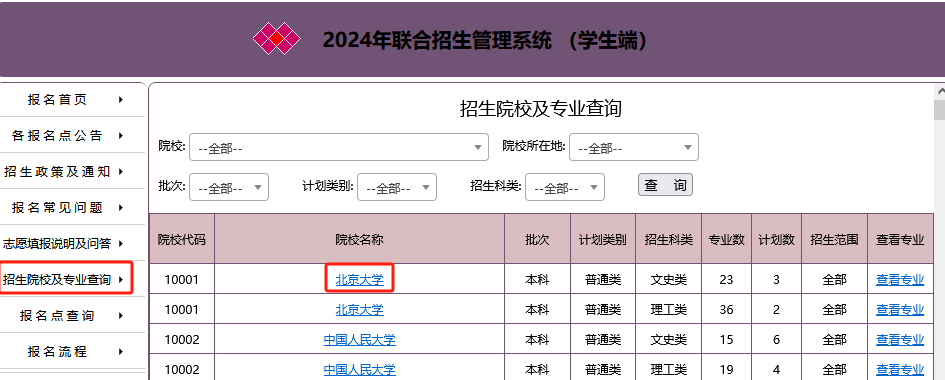
Task: Click arrow icon beside 报名常见问题
Action: point(121,208)
